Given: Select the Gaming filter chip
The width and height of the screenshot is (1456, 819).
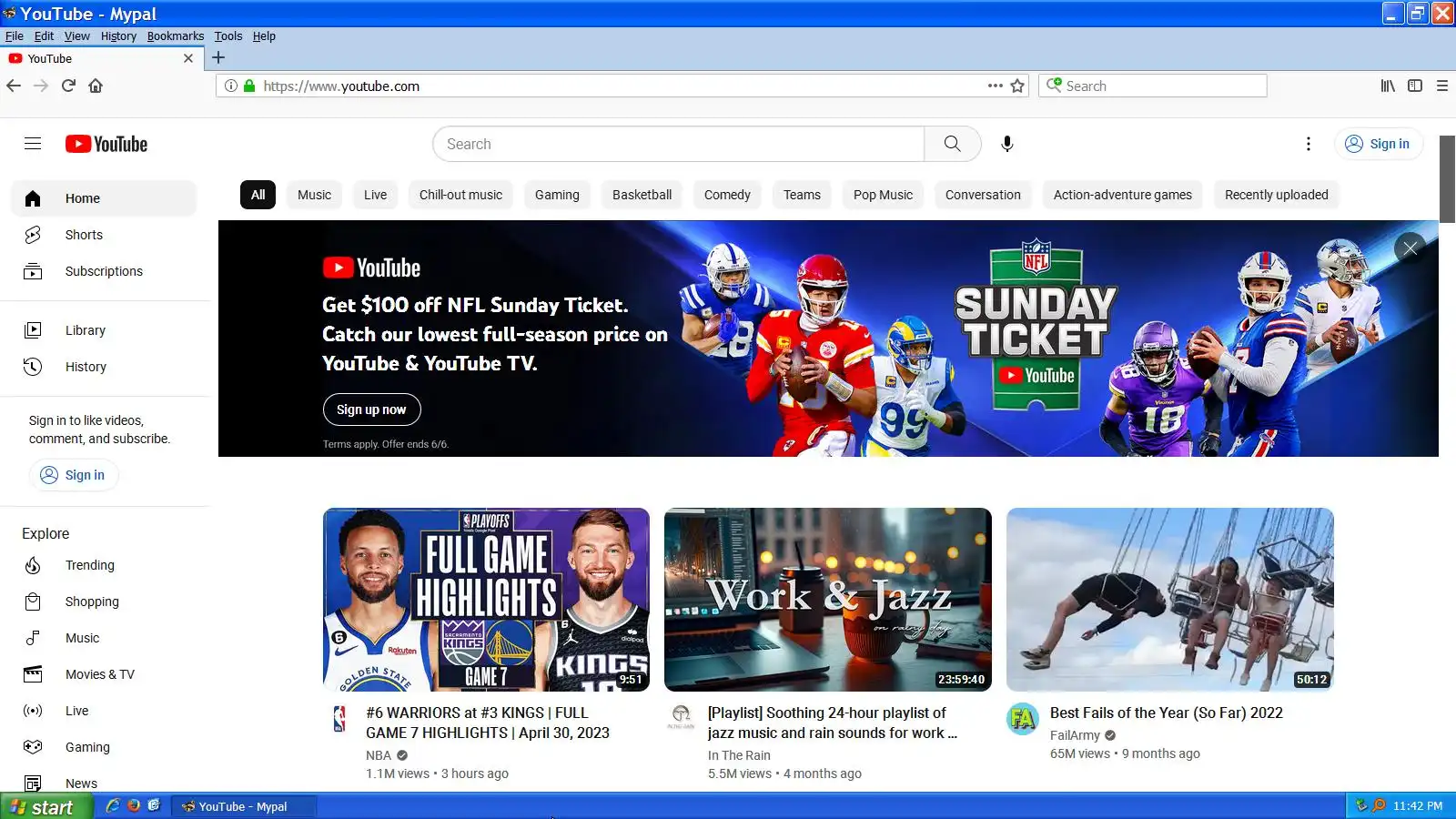Looking at the screenshot, I should pyautogui.click(x=557, y=195).
